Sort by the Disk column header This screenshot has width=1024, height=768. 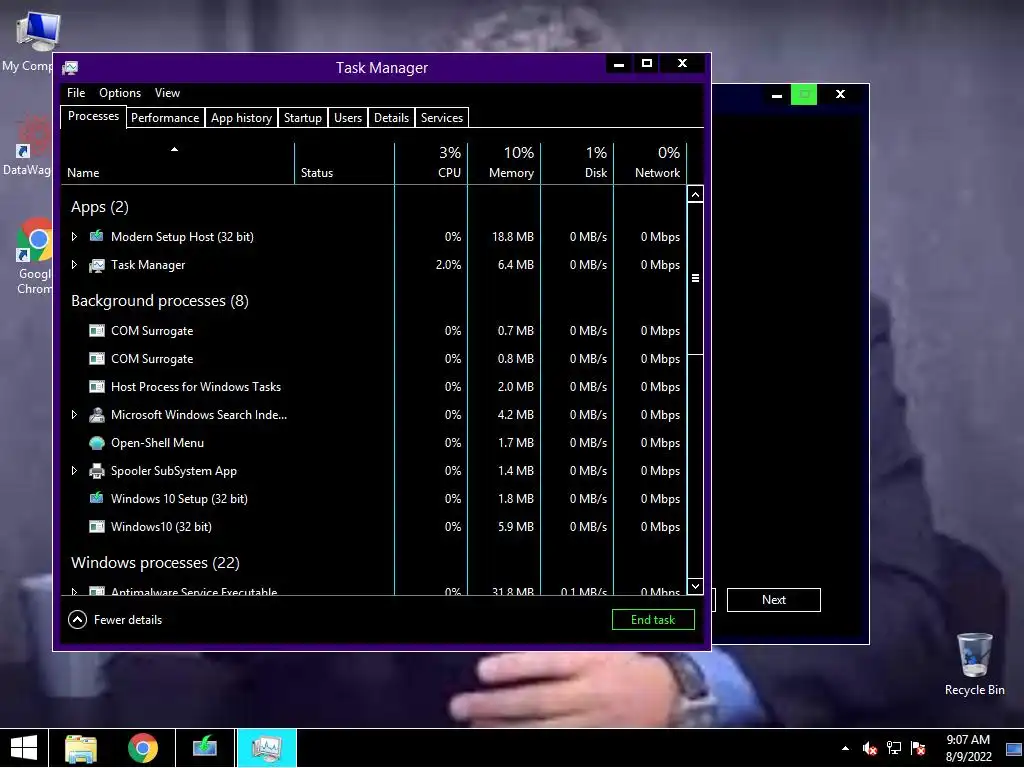[577, 163]
